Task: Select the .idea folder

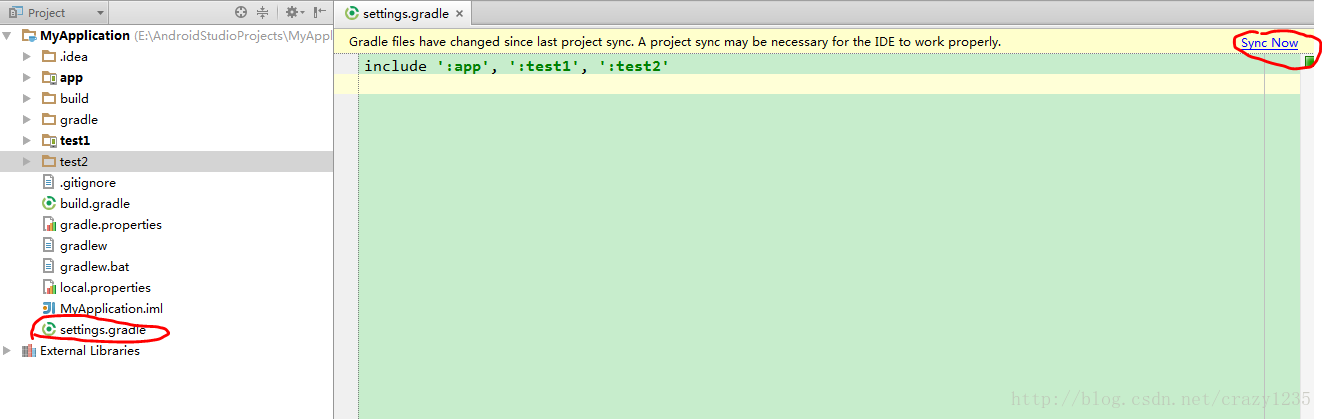Action: pyautogui.click(x=74, y=56)
